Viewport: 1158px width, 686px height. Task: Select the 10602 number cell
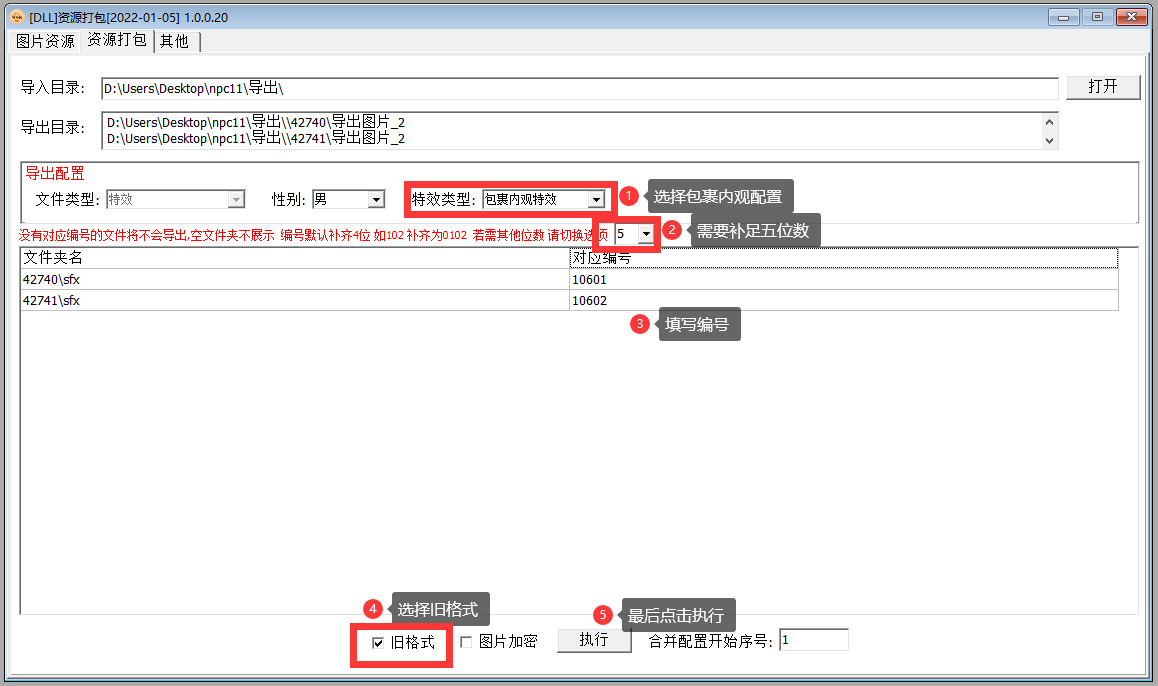[x=842, y=301]
